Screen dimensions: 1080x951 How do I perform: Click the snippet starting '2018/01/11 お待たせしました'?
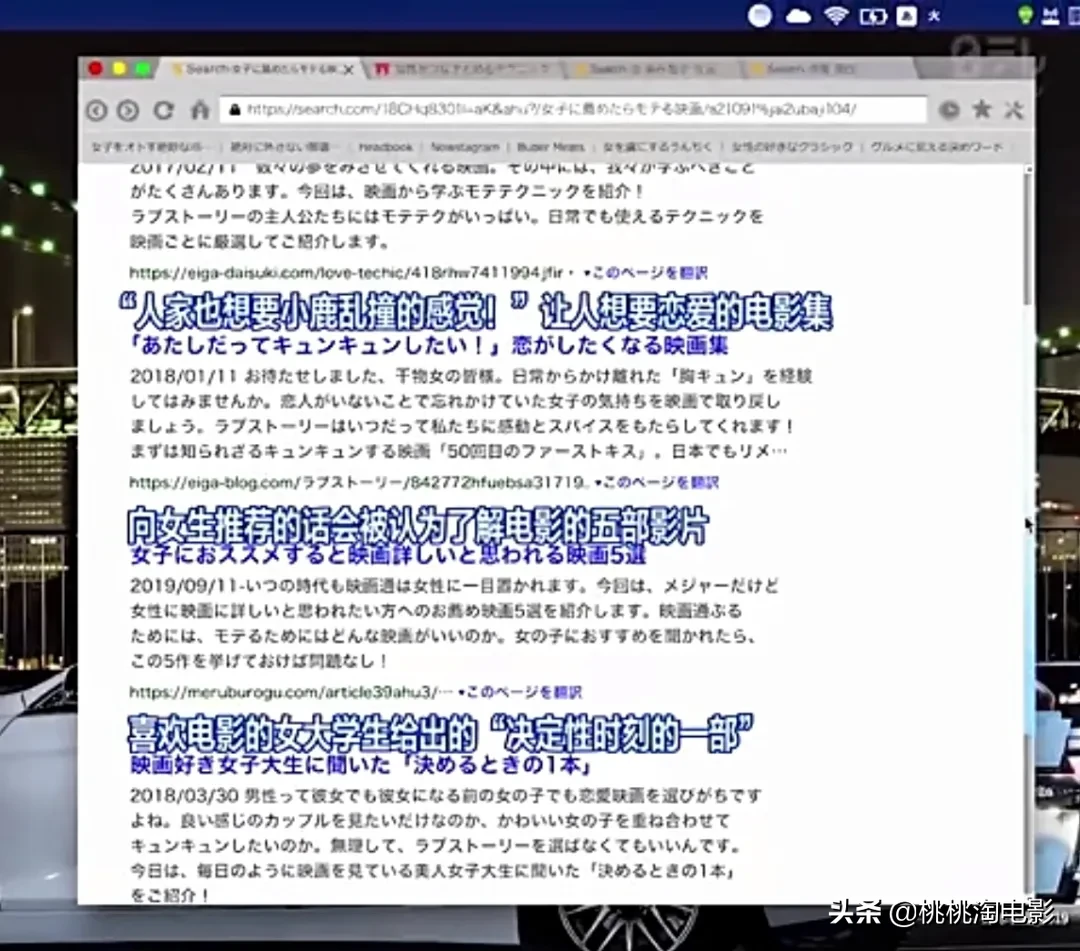(471, 414)
